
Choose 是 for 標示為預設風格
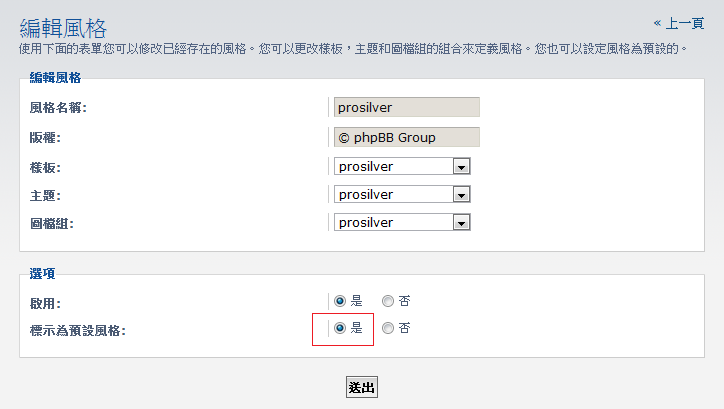(340, 327)
